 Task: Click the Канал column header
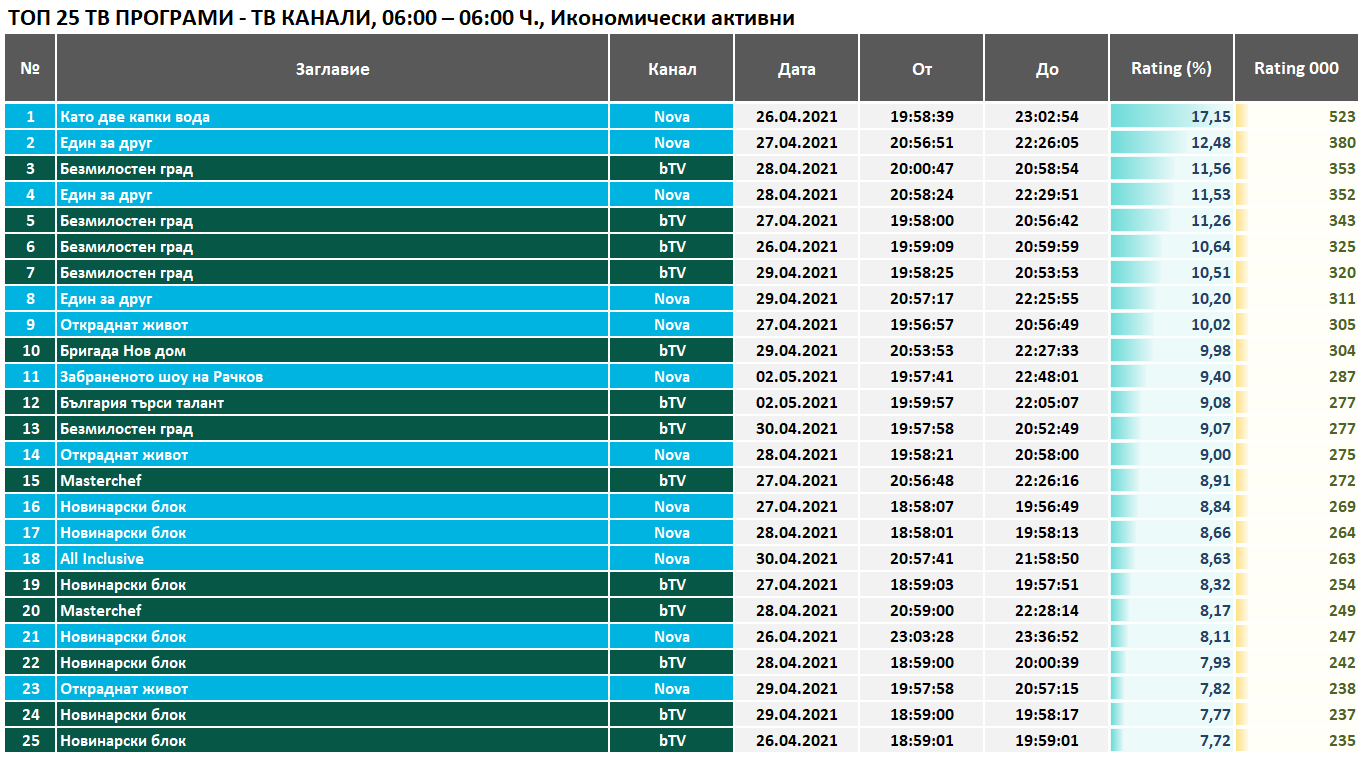pos(672,69)
